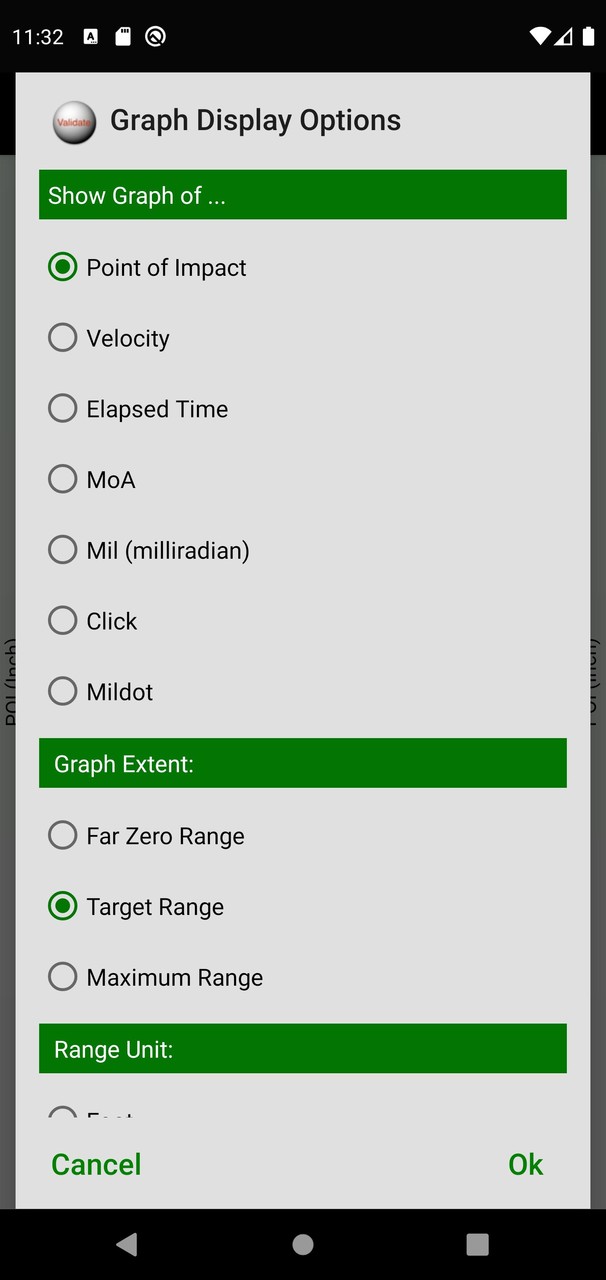Tap the Wi-Fi status icon
606x1280 pixels.
[540, 36]
